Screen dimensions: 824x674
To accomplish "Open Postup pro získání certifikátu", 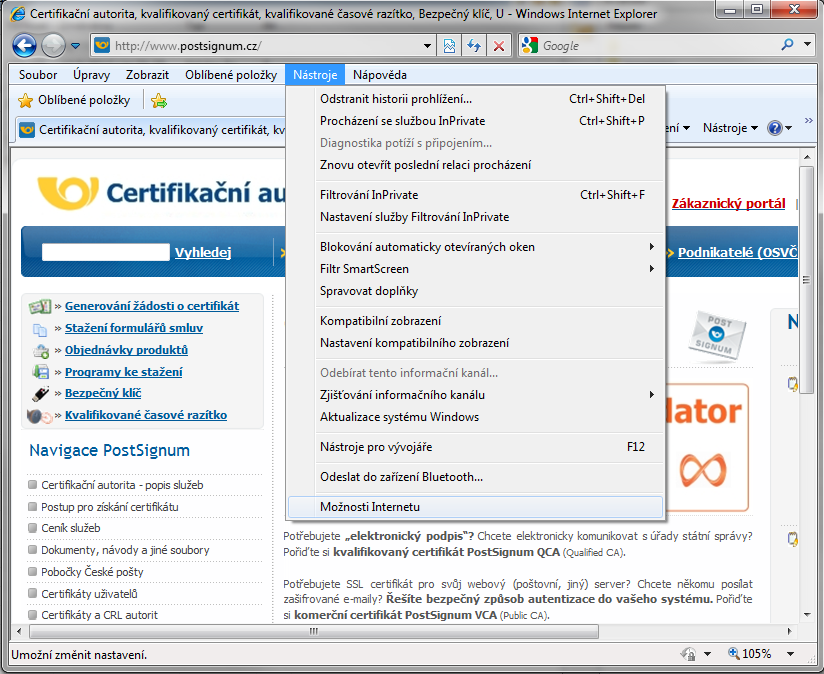I will point(110,507).
